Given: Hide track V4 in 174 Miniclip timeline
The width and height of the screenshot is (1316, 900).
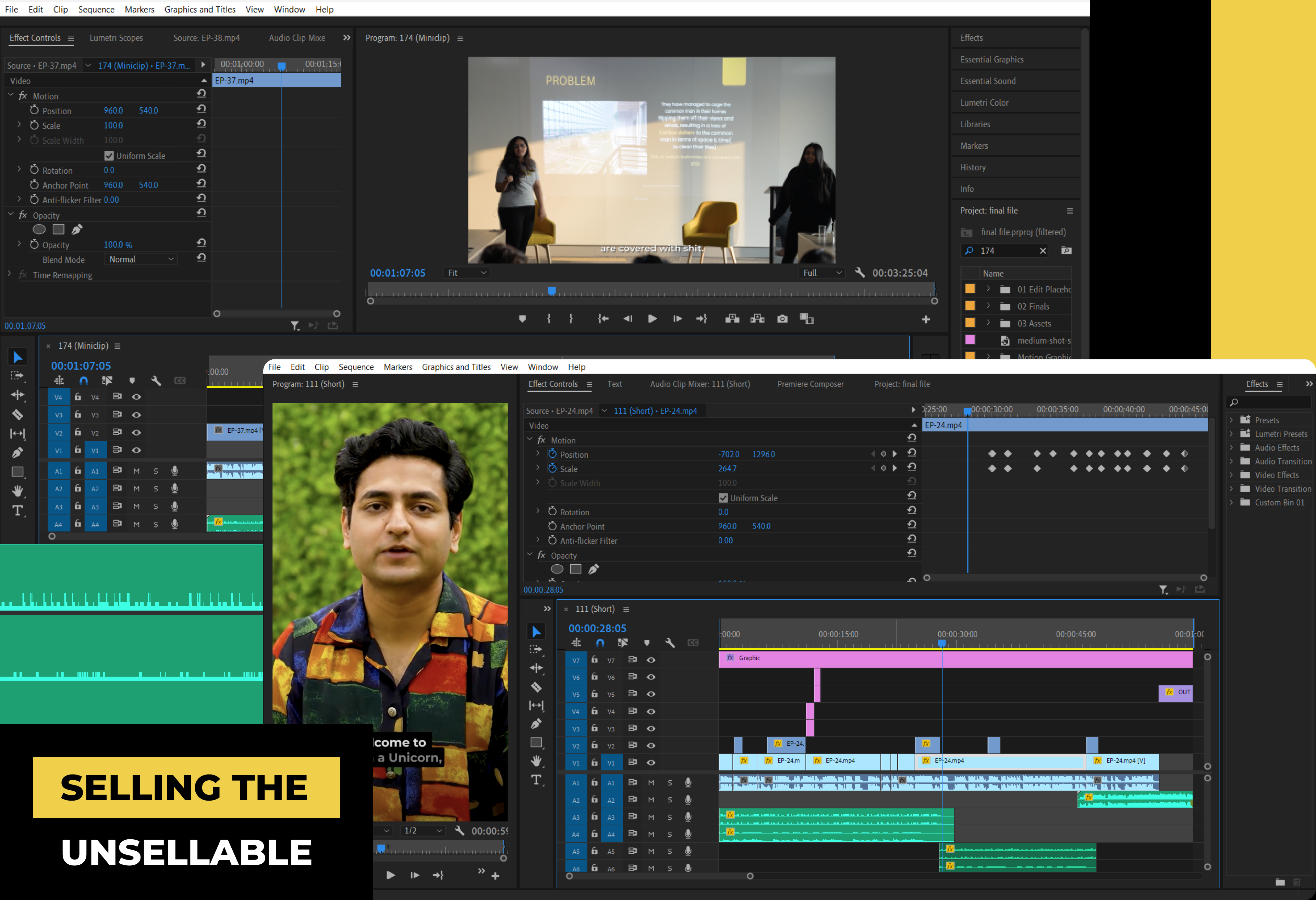Looking at the screenshot, I should [136, 397].
